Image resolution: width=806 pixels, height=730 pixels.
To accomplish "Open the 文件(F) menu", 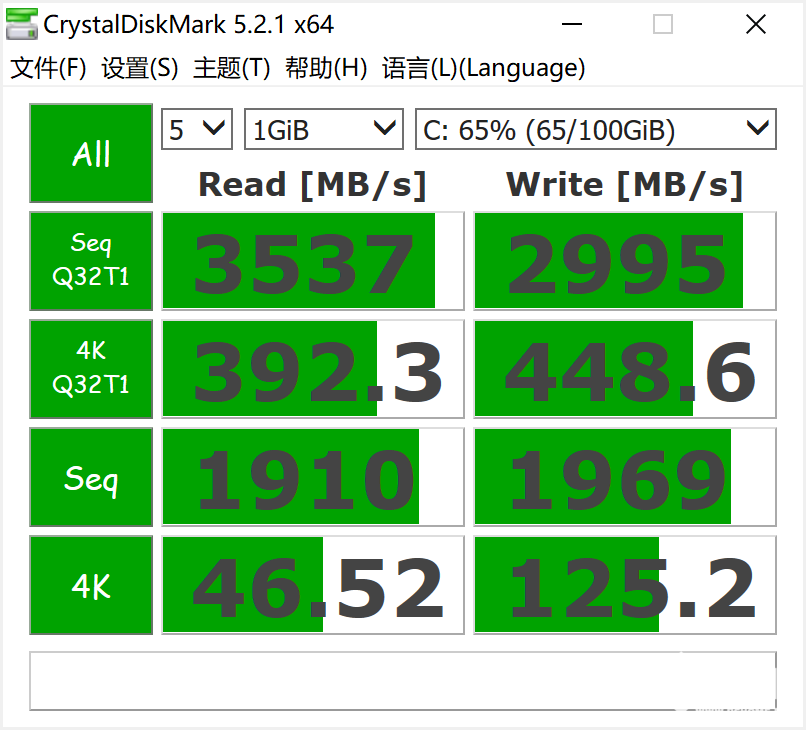I will tap(49, 68).
